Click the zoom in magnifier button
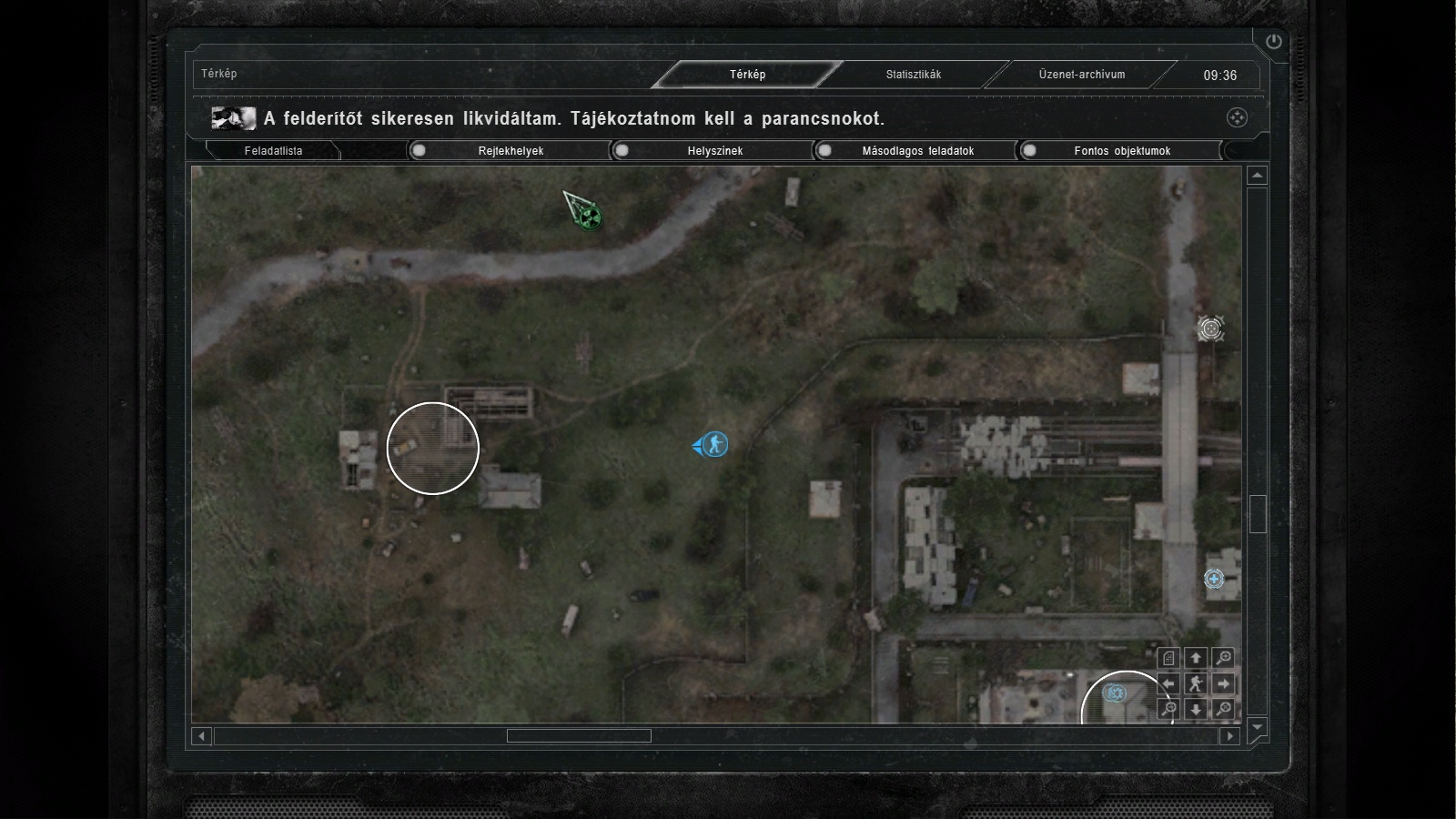 pyautogui.click(x=1224, y=657)
